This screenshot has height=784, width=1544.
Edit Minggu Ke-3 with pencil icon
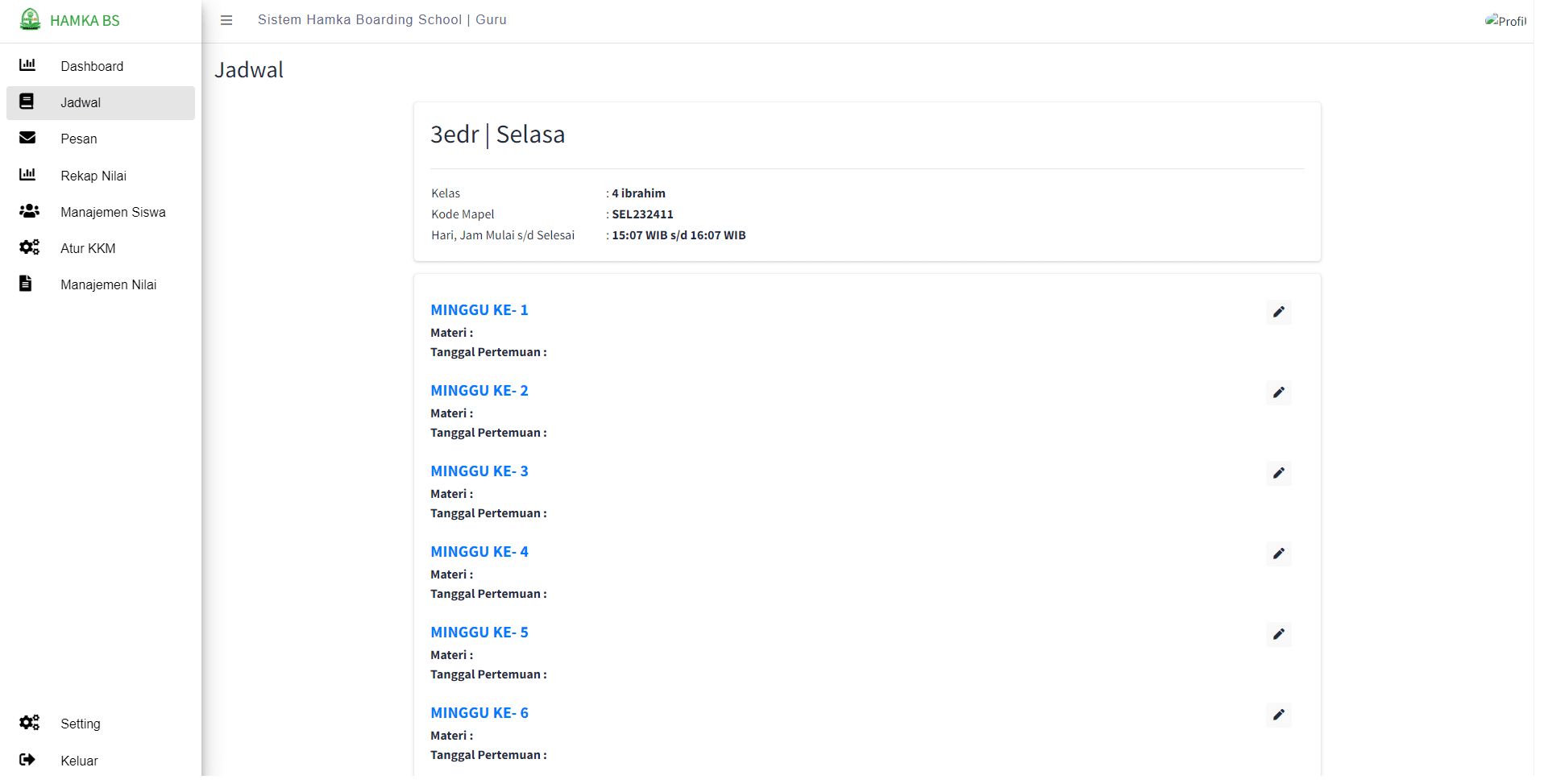1279,473
